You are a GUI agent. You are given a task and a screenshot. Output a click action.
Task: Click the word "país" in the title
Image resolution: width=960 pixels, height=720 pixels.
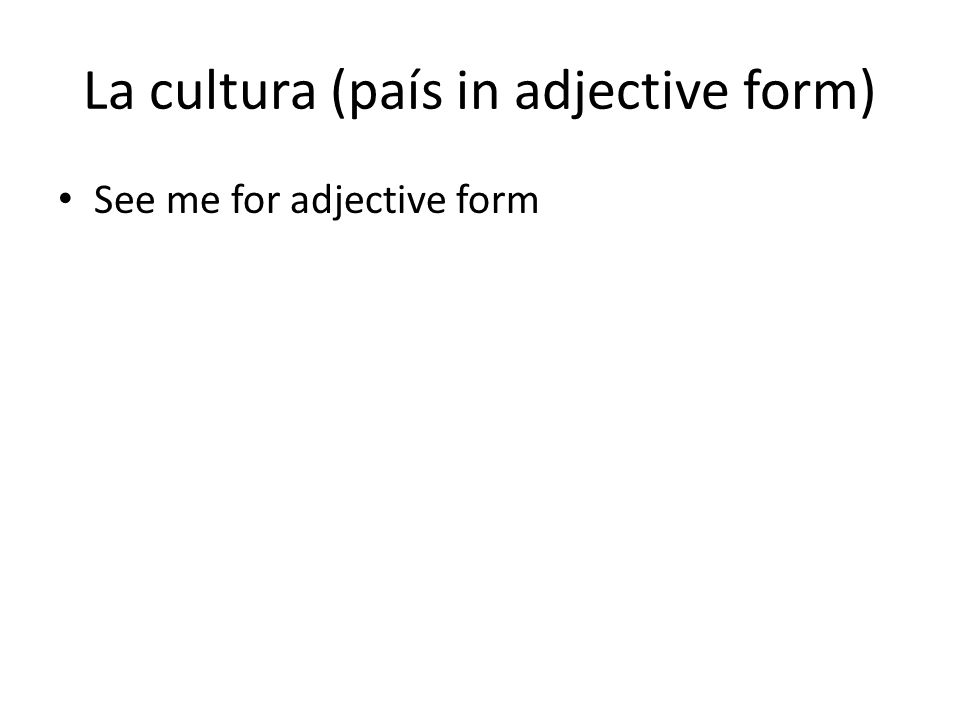(x=396, y=93)
